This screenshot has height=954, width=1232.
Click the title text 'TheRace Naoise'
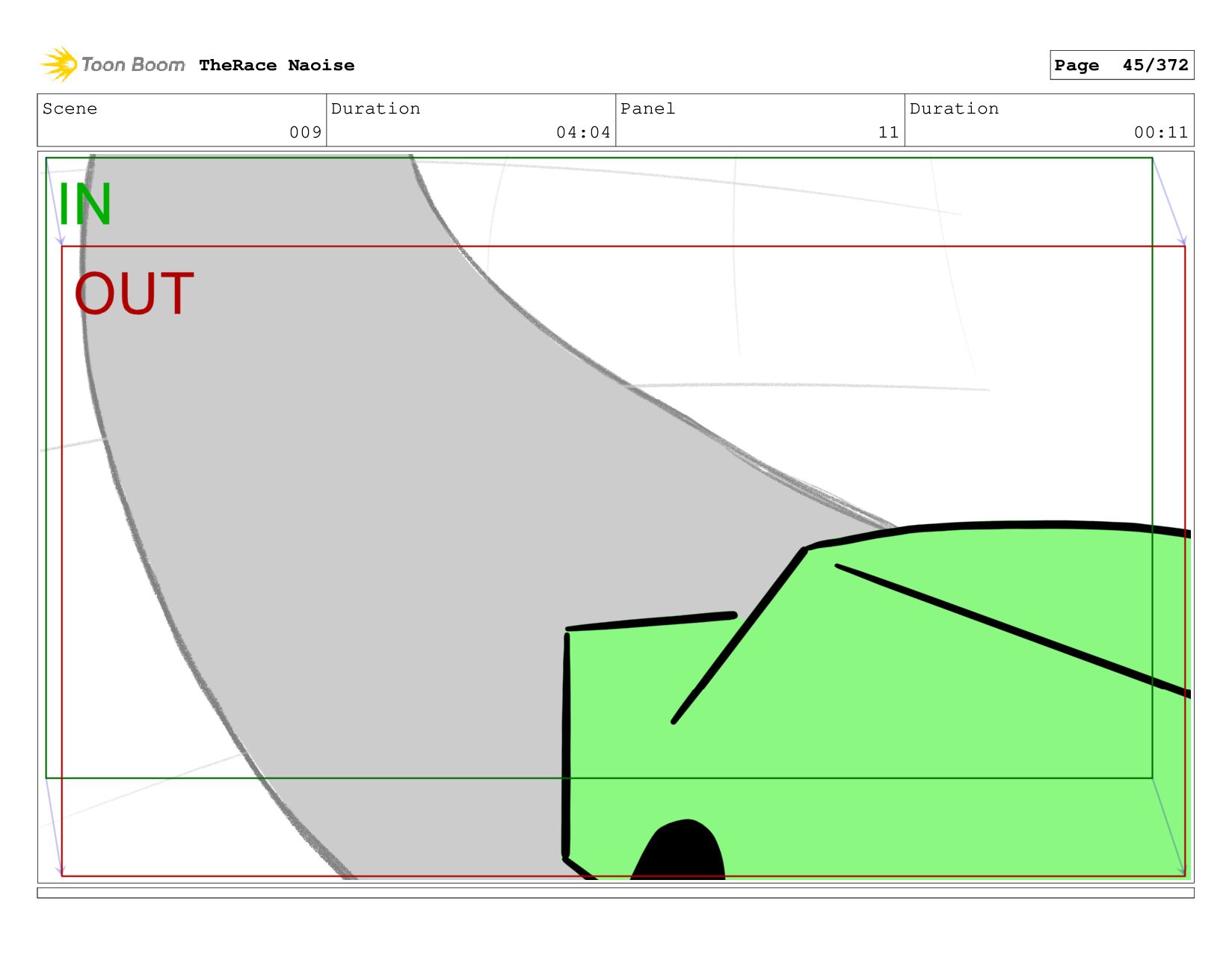[x=277, y=65]
